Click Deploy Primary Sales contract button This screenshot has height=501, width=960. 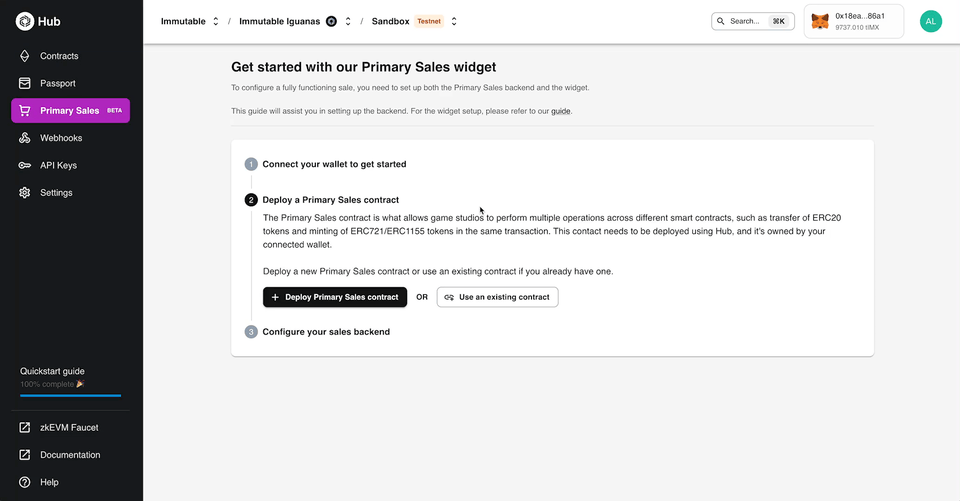(x=335, y=297)
